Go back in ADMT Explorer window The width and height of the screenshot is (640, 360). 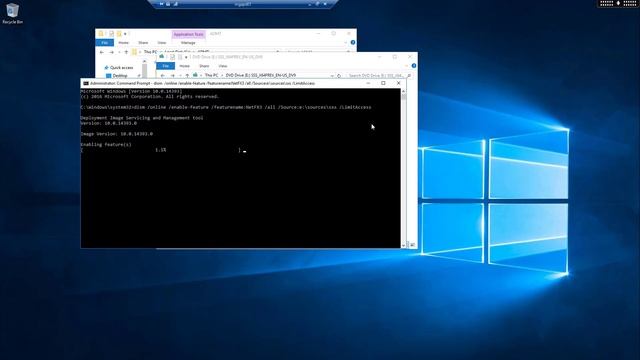102,52
